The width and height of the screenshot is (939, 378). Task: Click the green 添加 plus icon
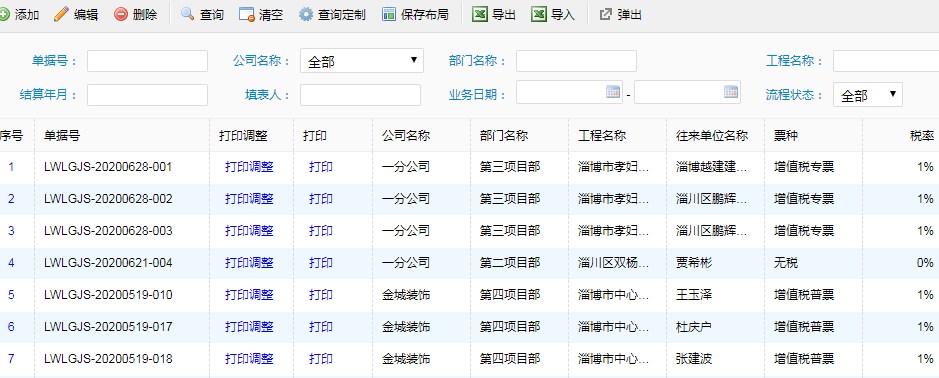[x=4, y=14]
